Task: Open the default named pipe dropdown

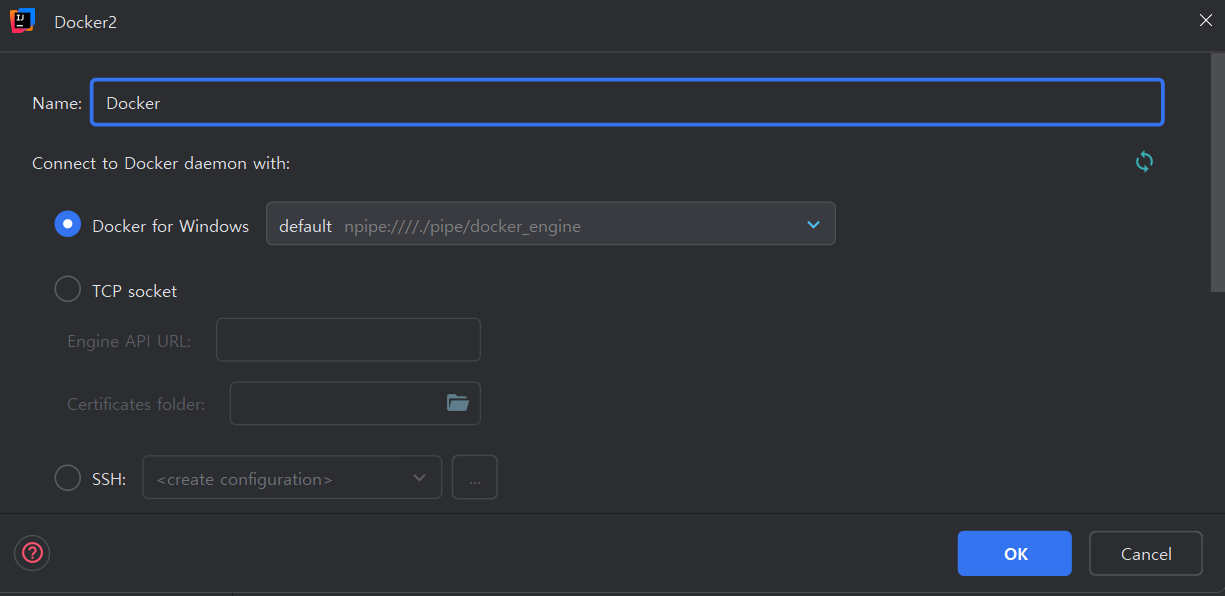Action: [550, 223]
